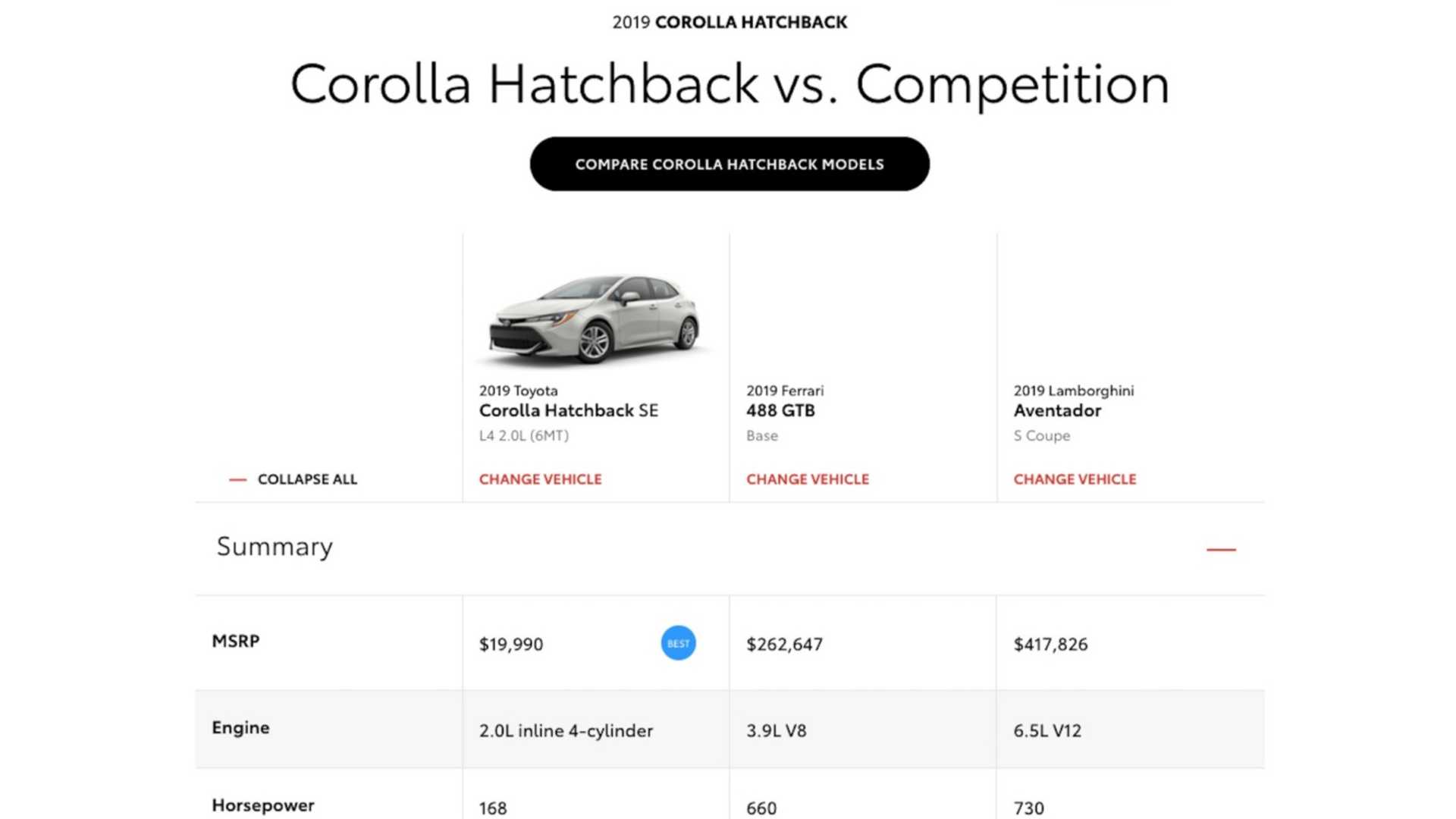Viewport: 1456px width, 819px height.
Task: Change vehicle for Lamborghini Aventador
Action: coord(1075,479)
